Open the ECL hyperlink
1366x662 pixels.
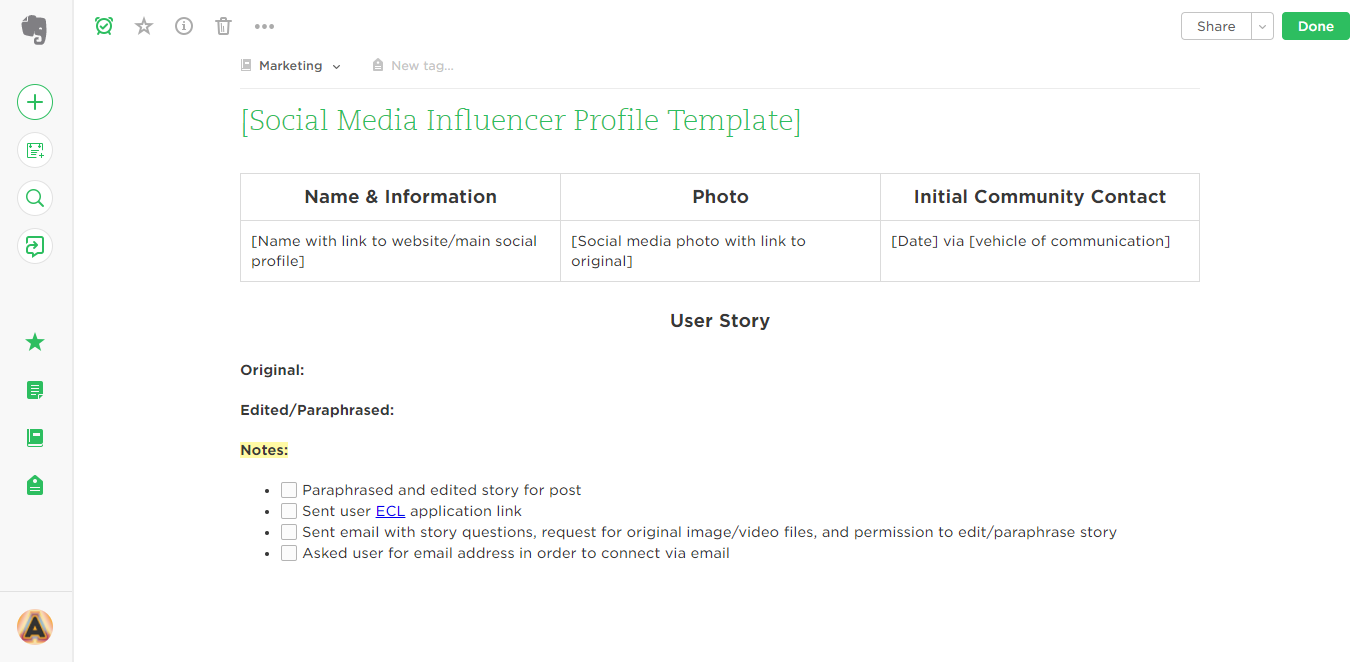(390, 511)
